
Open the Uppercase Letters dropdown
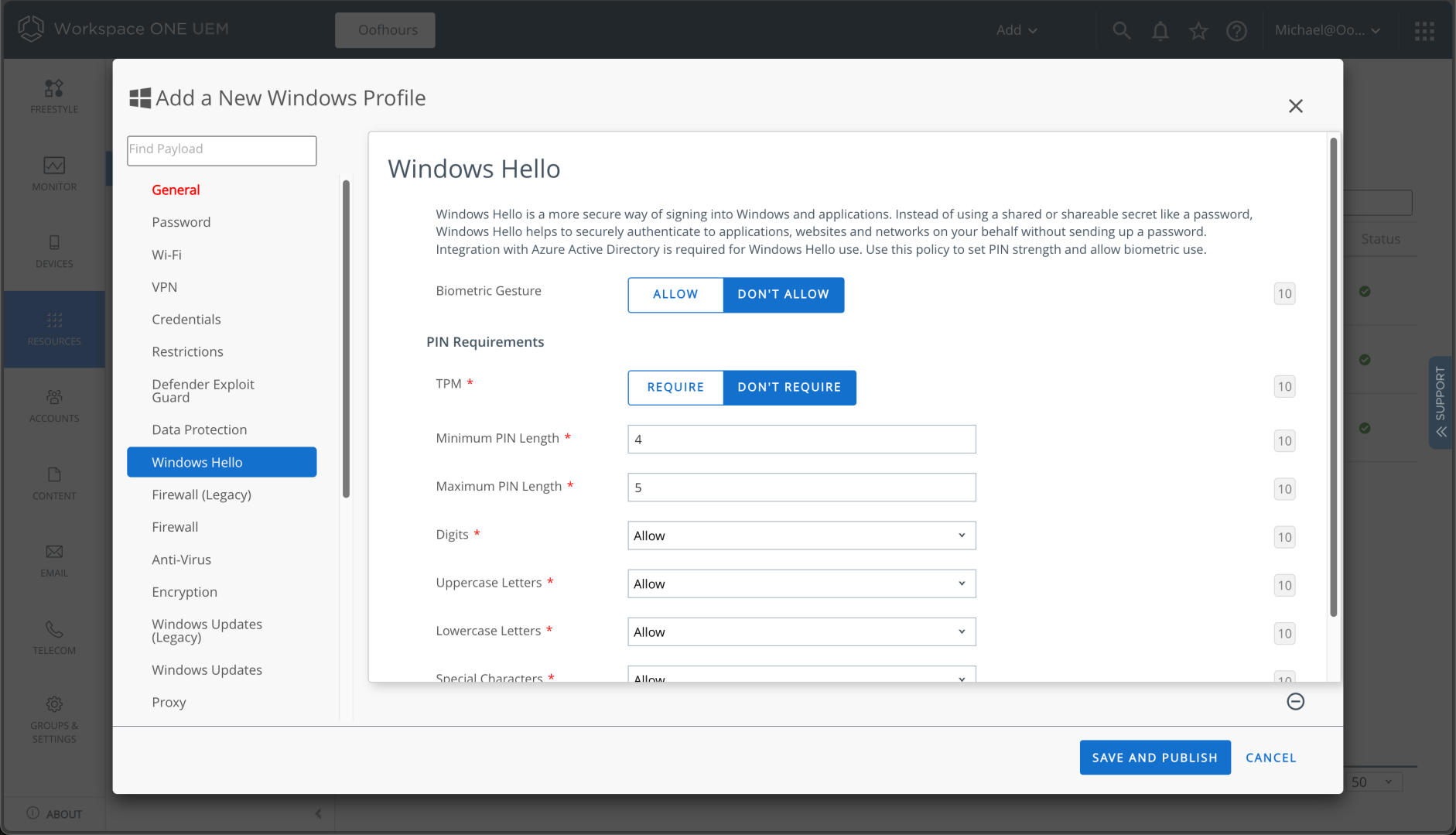(801, 583)
